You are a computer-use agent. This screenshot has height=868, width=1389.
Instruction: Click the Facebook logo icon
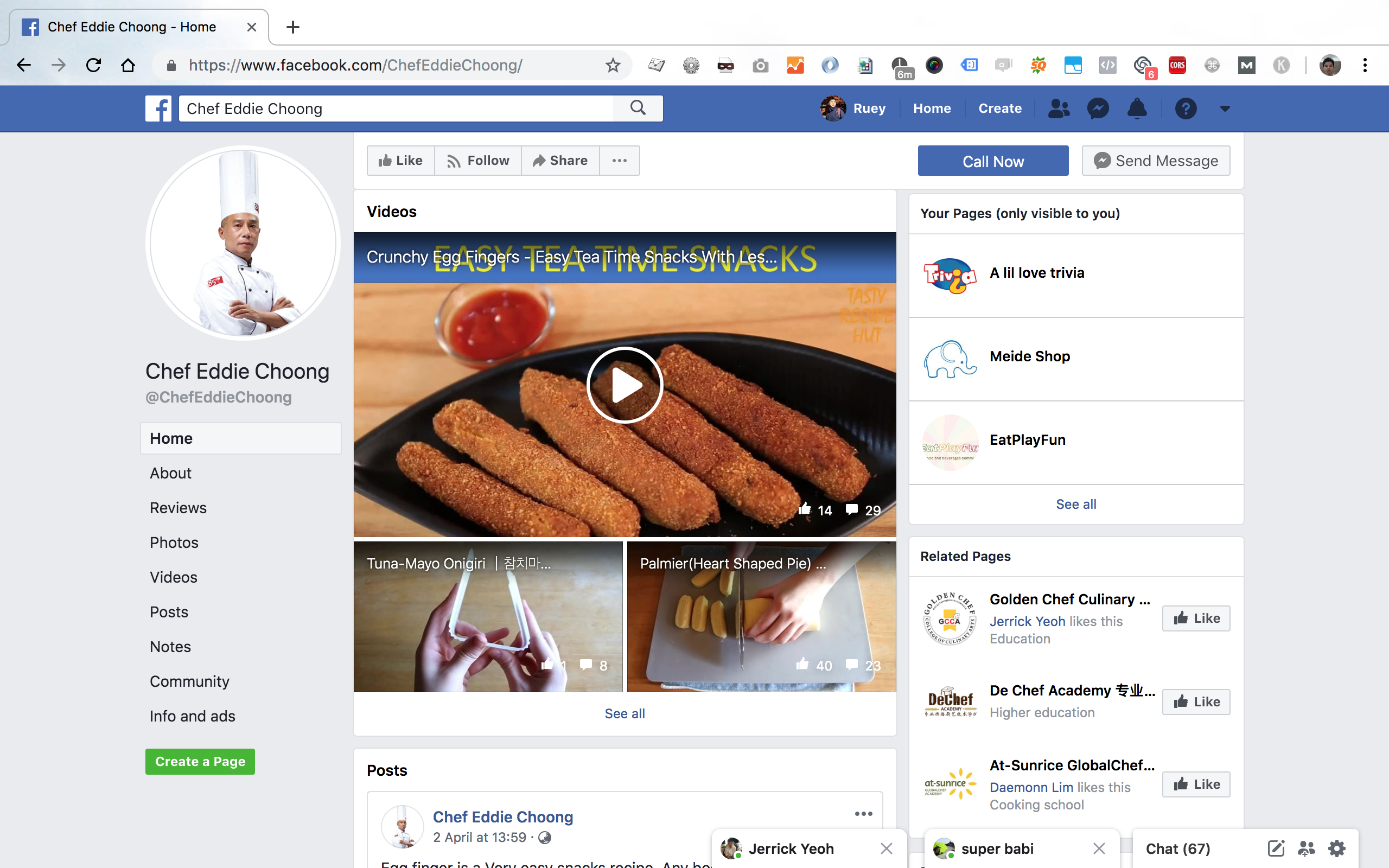click(158, 108)
